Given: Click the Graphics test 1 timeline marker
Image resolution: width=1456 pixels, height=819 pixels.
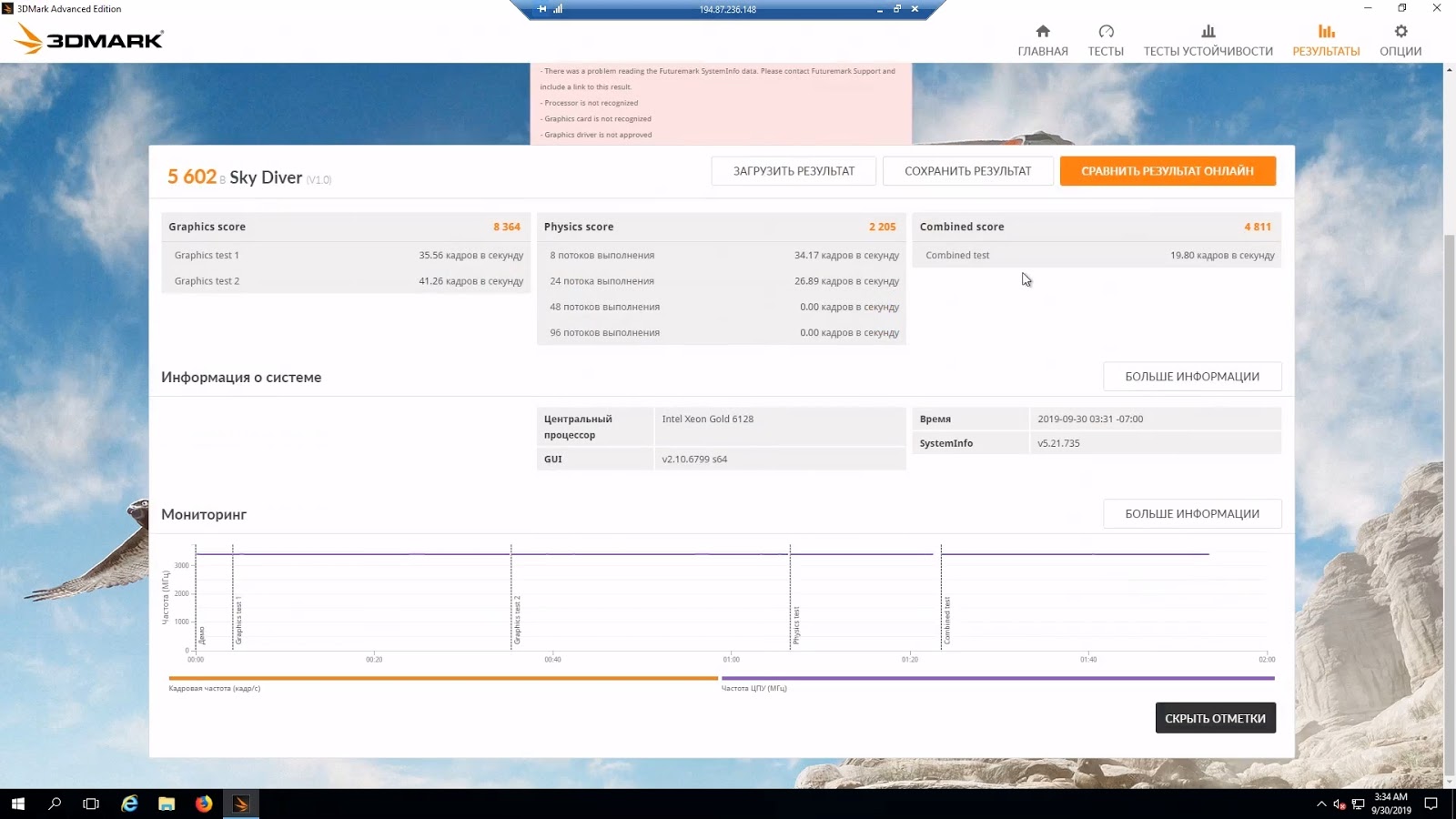Looking at the screenshot, I should (x=238, y=621).
